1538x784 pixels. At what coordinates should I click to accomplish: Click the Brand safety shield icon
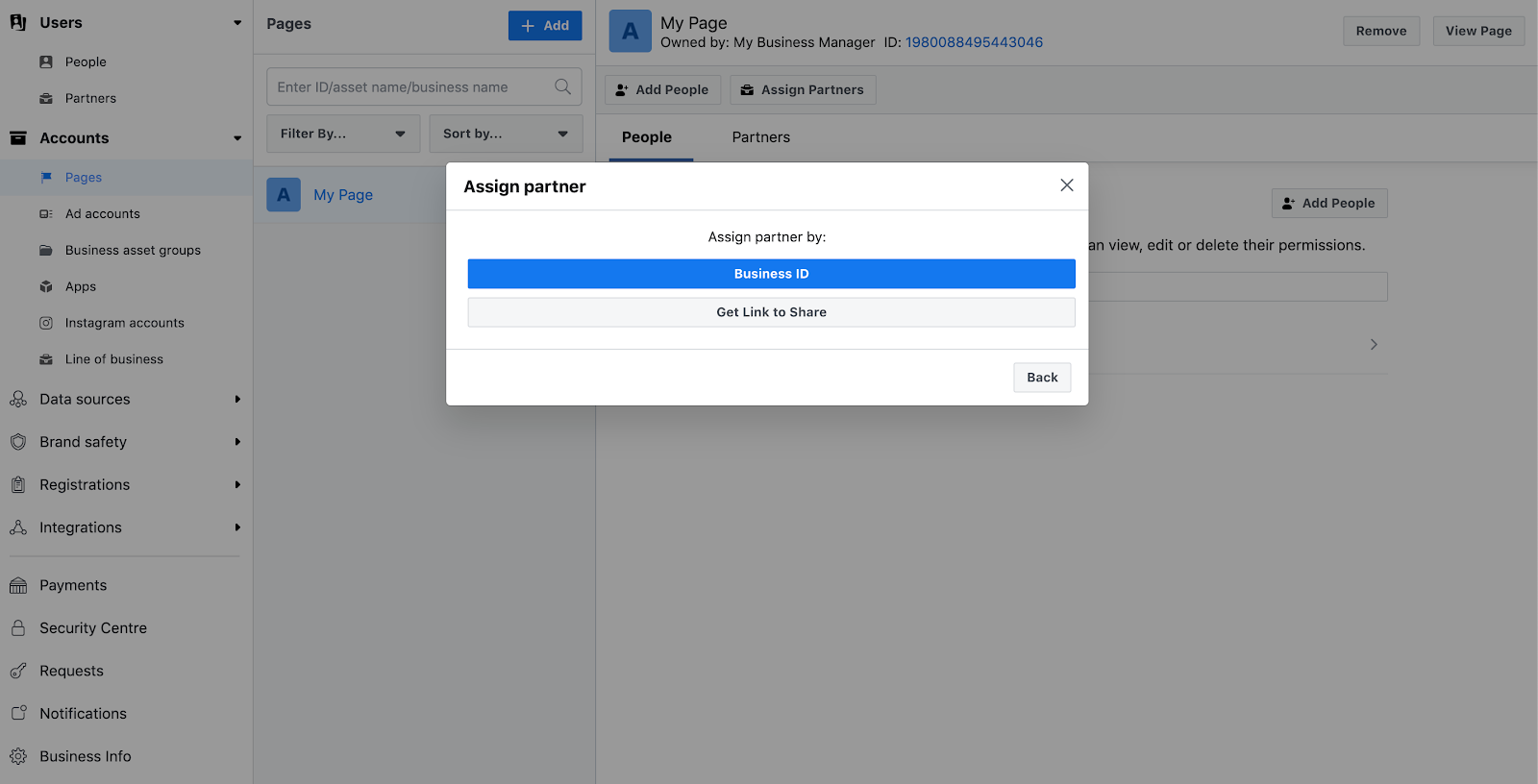(18, 442)
